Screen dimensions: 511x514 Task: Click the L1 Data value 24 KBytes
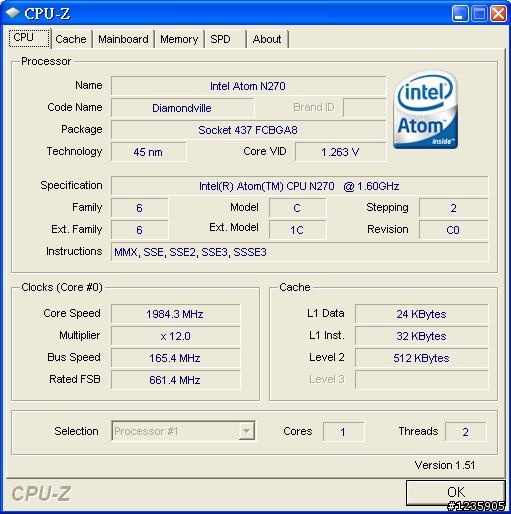tap(421, 314)
